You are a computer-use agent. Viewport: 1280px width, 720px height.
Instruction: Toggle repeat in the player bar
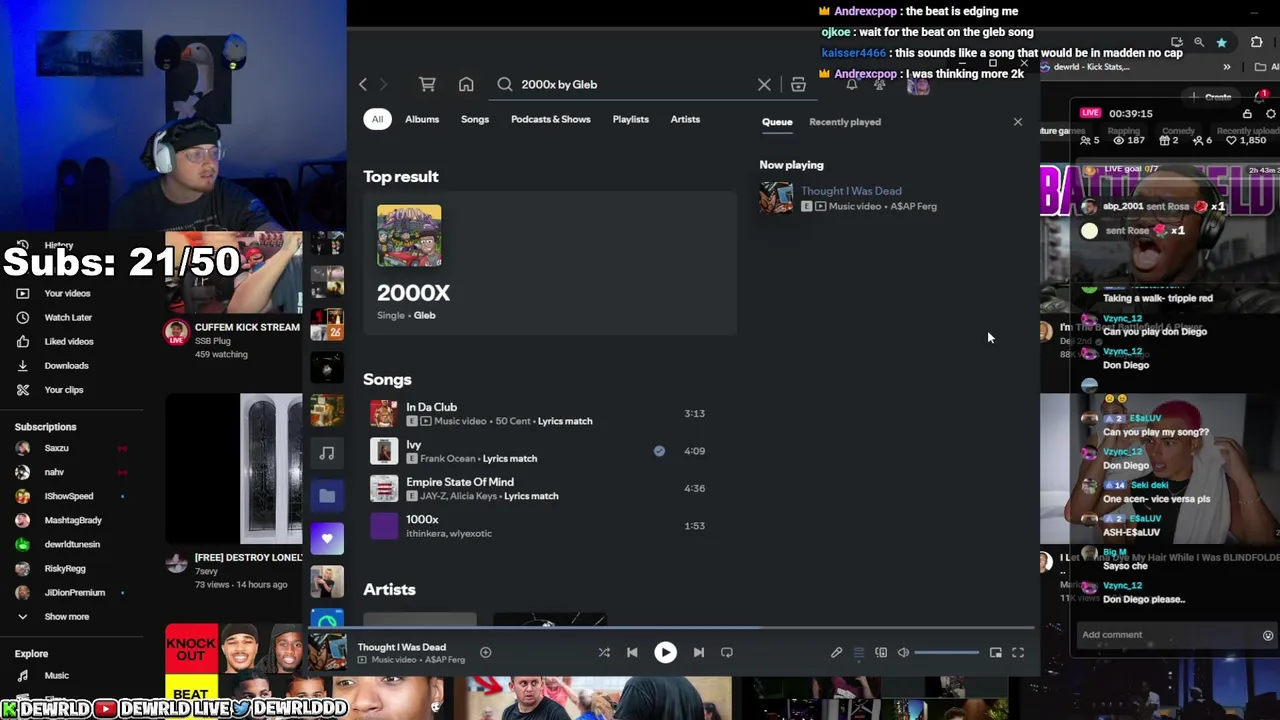(727, 653)
